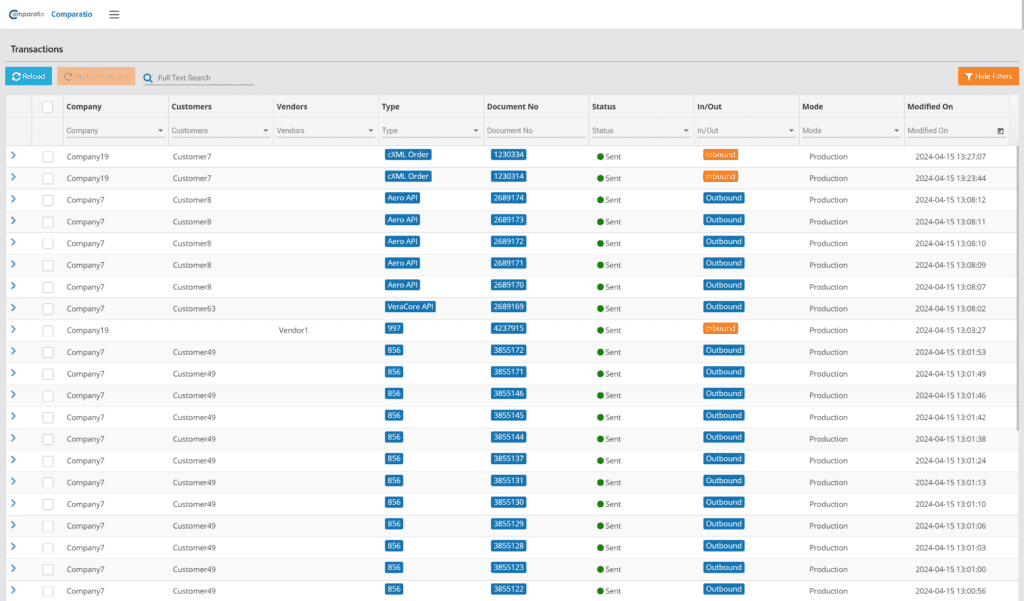
Task: Open the Type filter dropdown
Action: tap(475, 131)
